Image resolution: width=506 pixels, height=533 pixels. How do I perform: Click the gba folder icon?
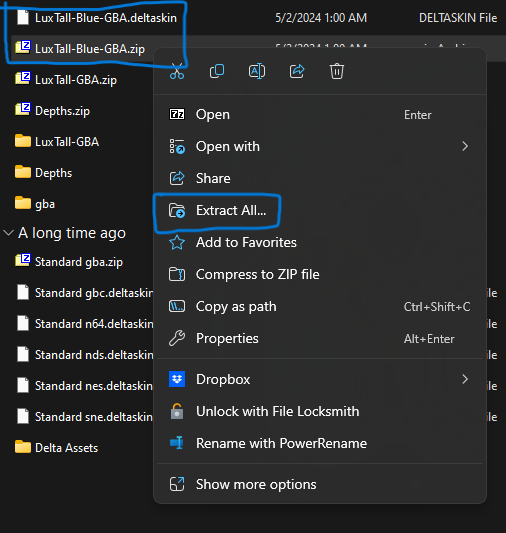(x=23, y=203)
